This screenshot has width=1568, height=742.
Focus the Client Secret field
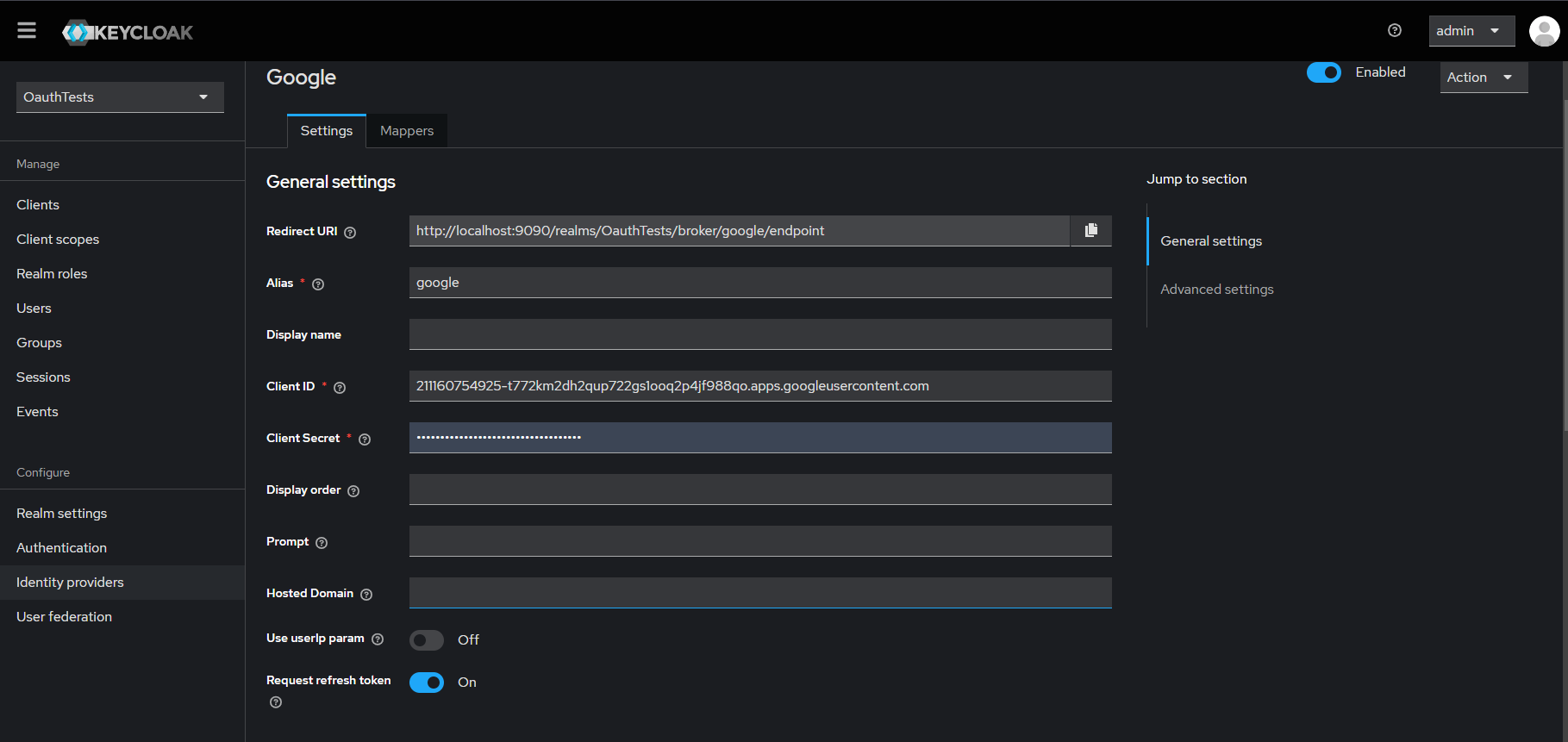coord(760,438)
